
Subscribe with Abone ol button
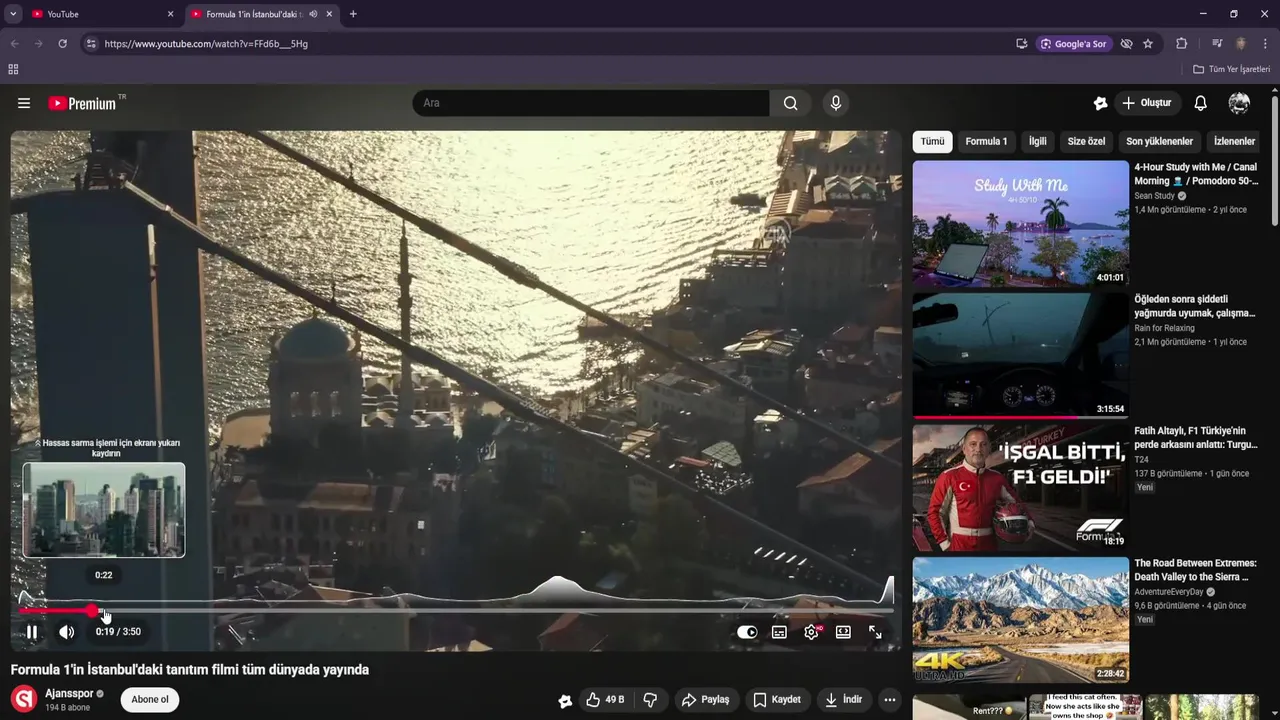tap(150, 699)
